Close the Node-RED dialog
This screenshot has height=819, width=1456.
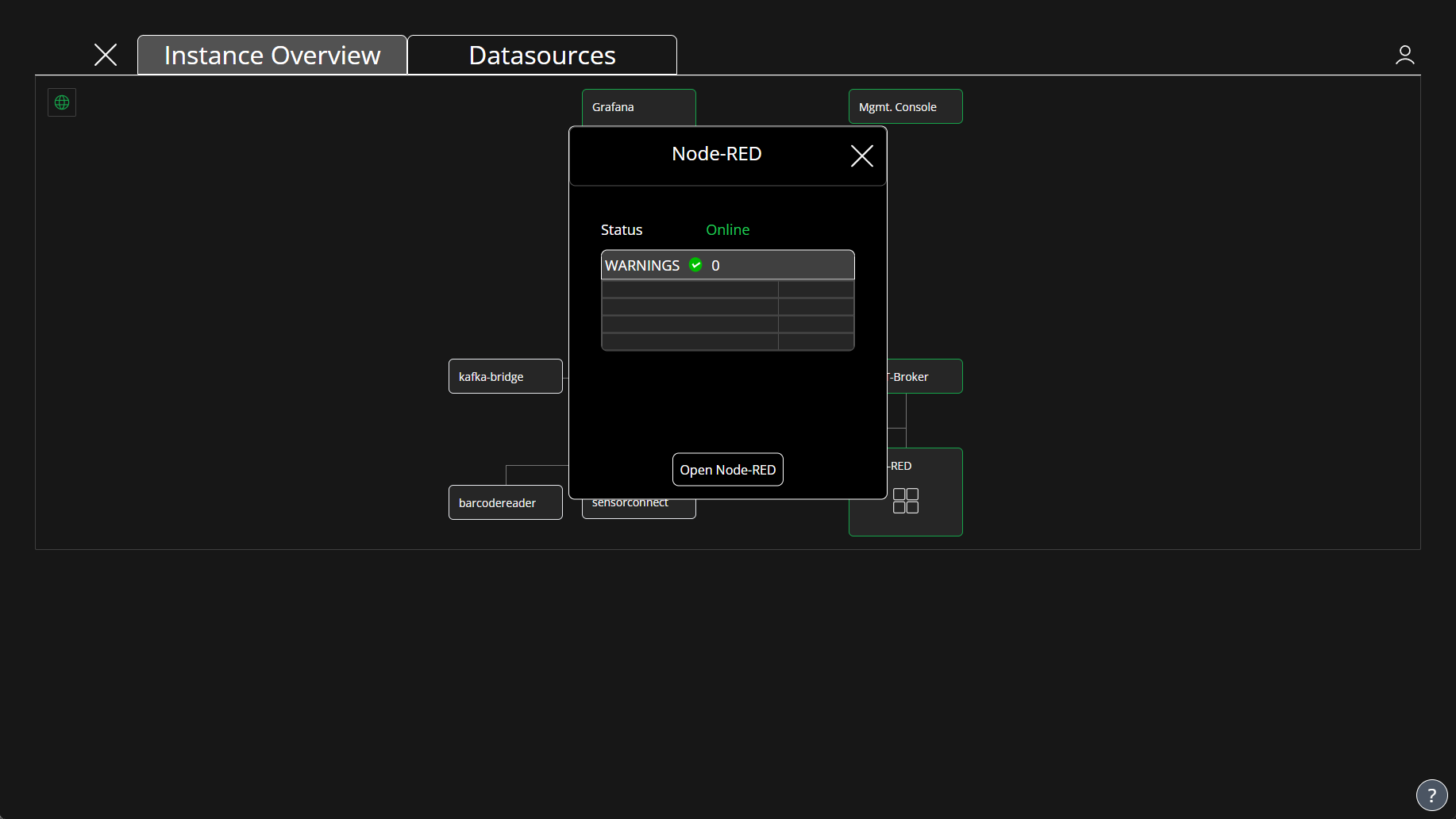(861, 156)
